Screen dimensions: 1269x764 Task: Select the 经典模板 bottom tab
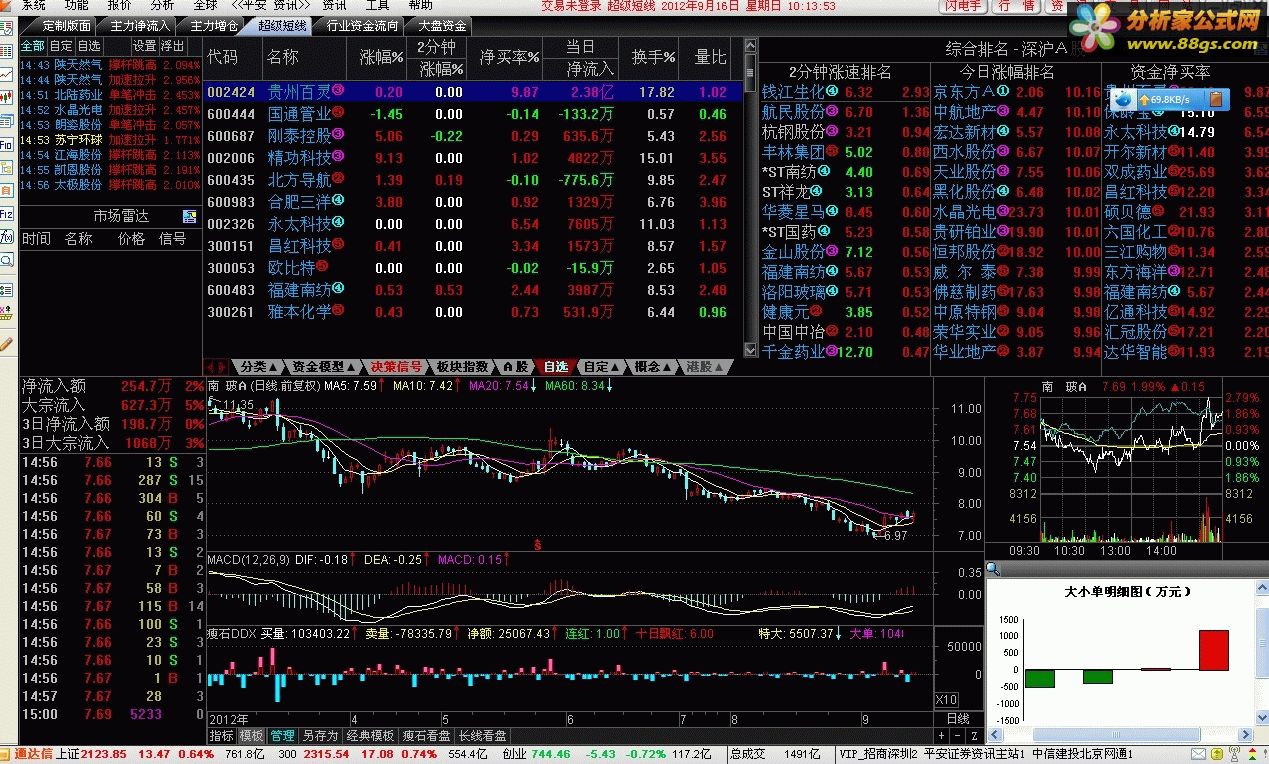click(370, 735)
